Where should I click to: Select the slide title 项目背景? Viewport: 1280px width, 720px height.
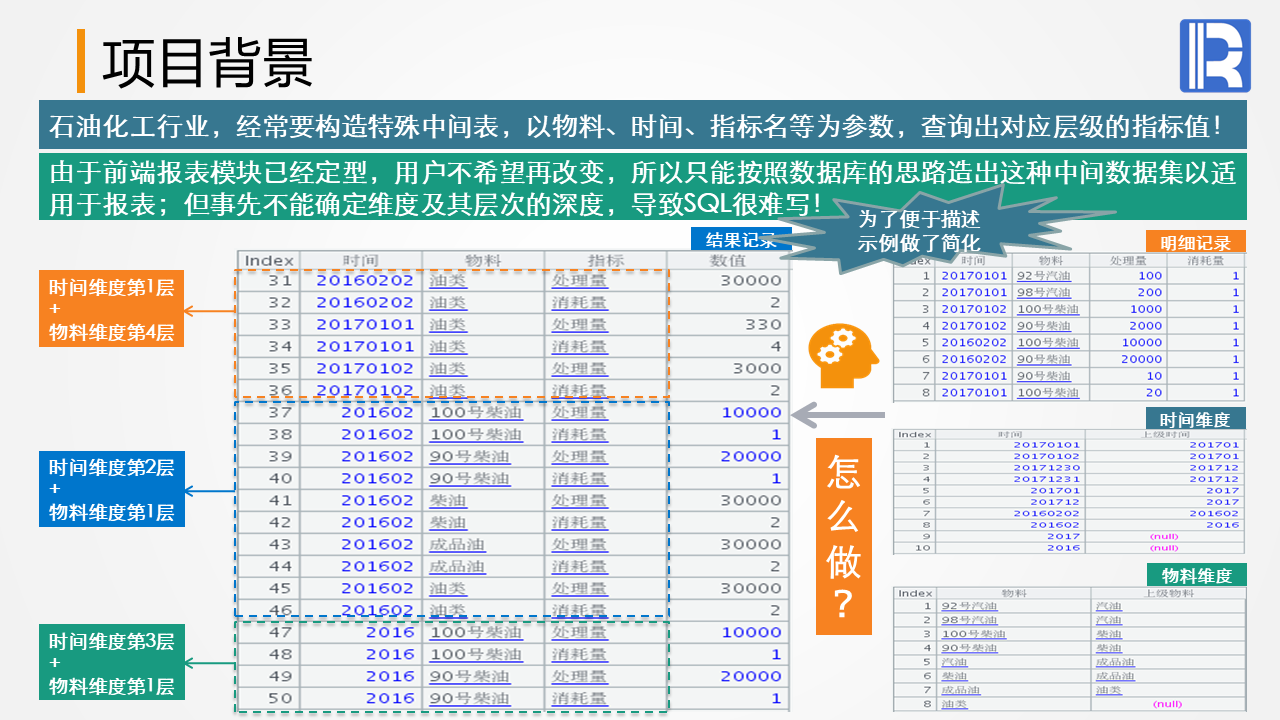click(208, 62)
